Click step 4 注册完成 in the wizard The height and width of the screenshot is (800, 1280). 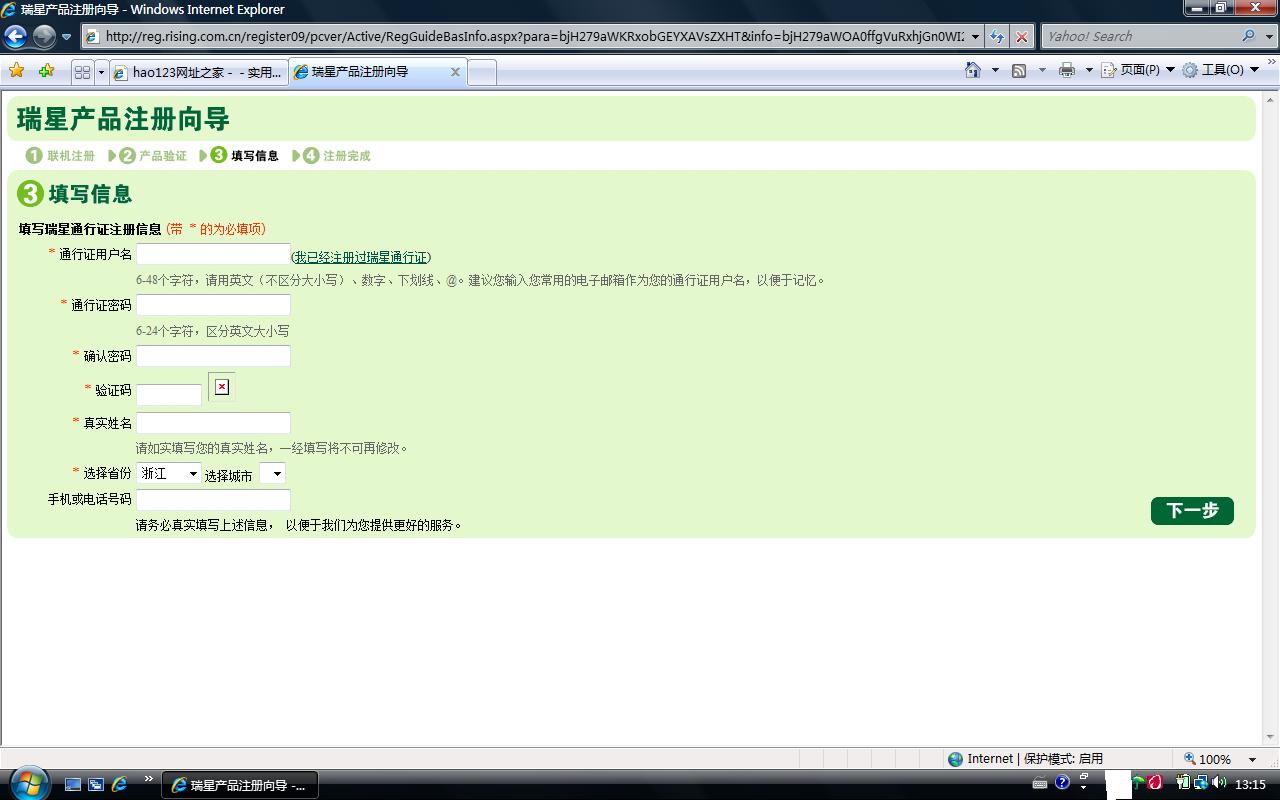pyautogui.click(x=336, y=155)
